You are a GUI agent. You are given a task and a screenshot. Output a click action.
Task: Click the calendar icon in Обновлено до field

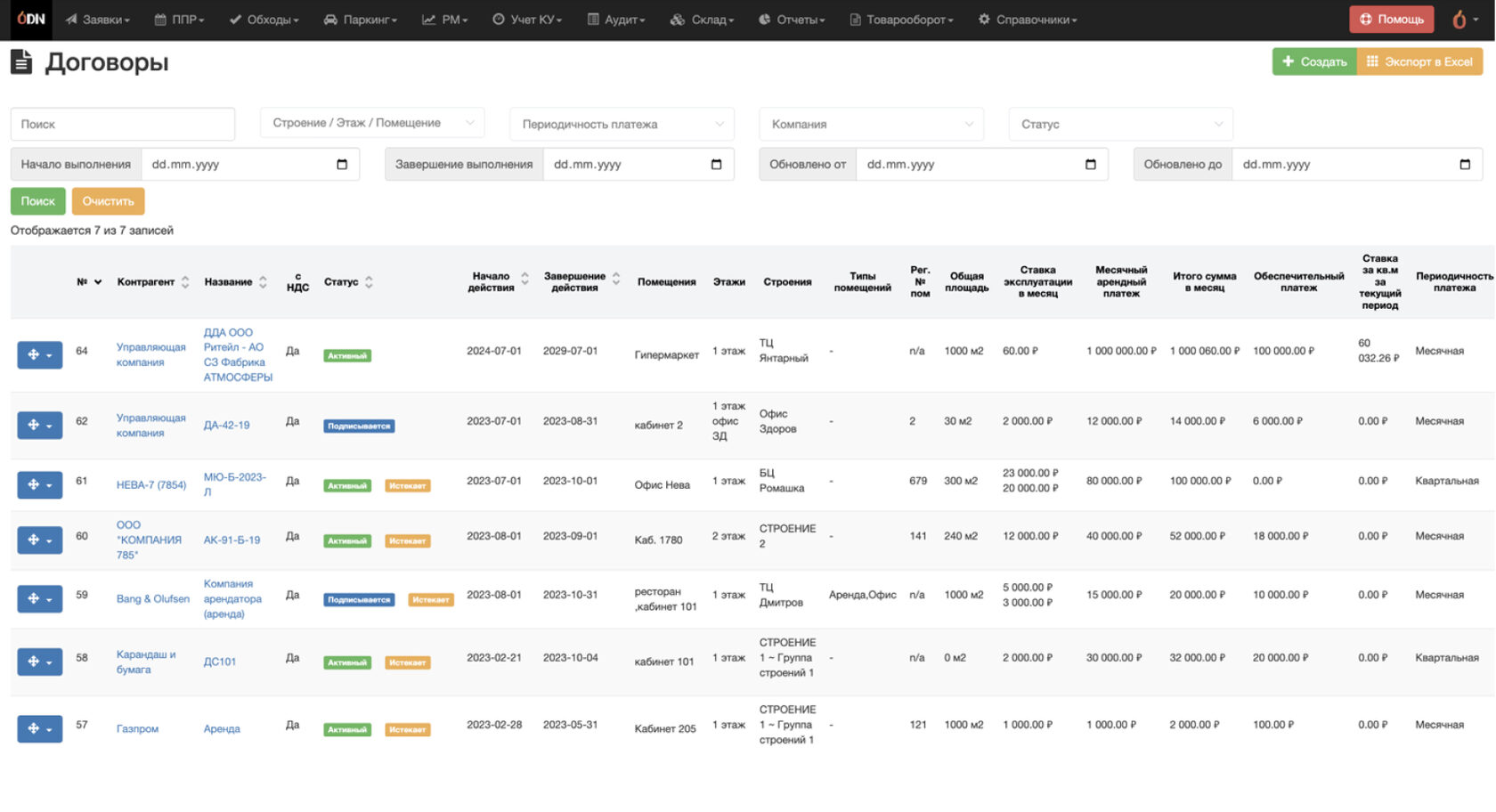[1465, 165]
